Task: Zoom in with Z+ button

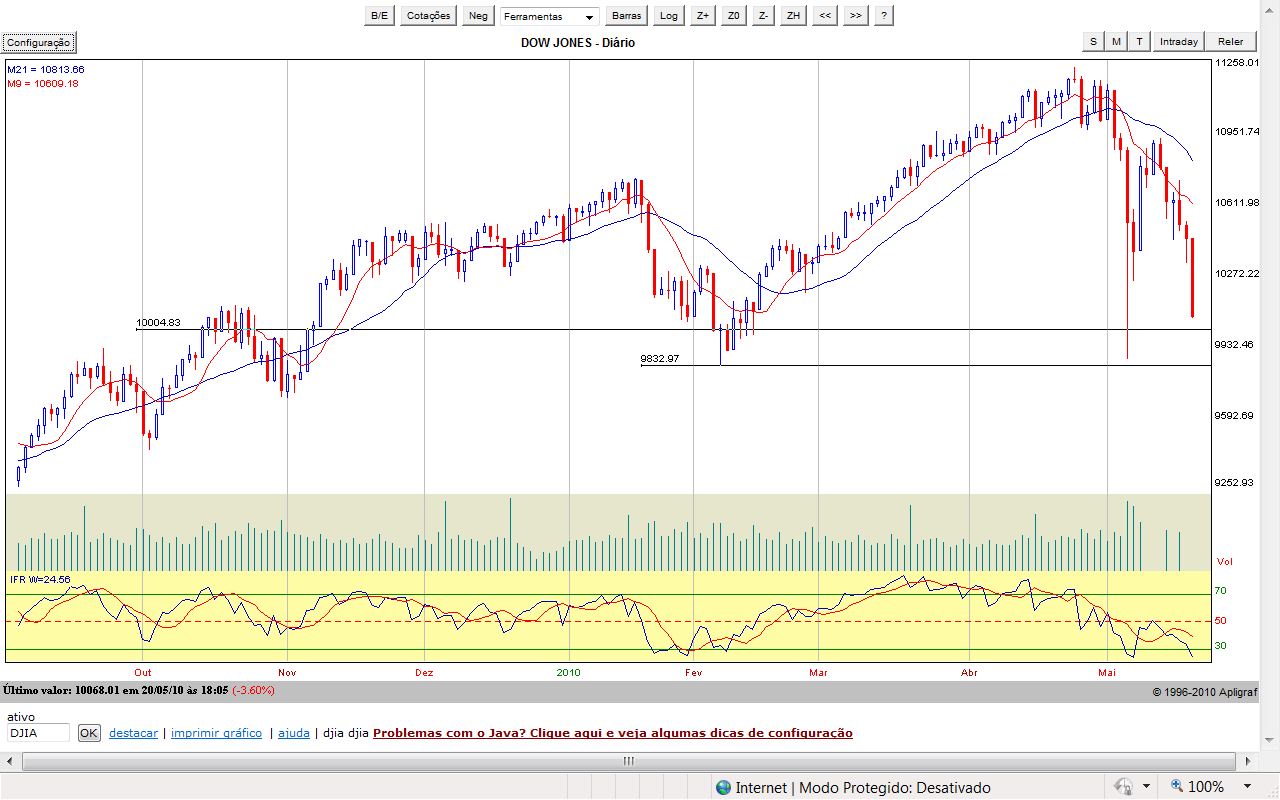Action: [703, 15]
